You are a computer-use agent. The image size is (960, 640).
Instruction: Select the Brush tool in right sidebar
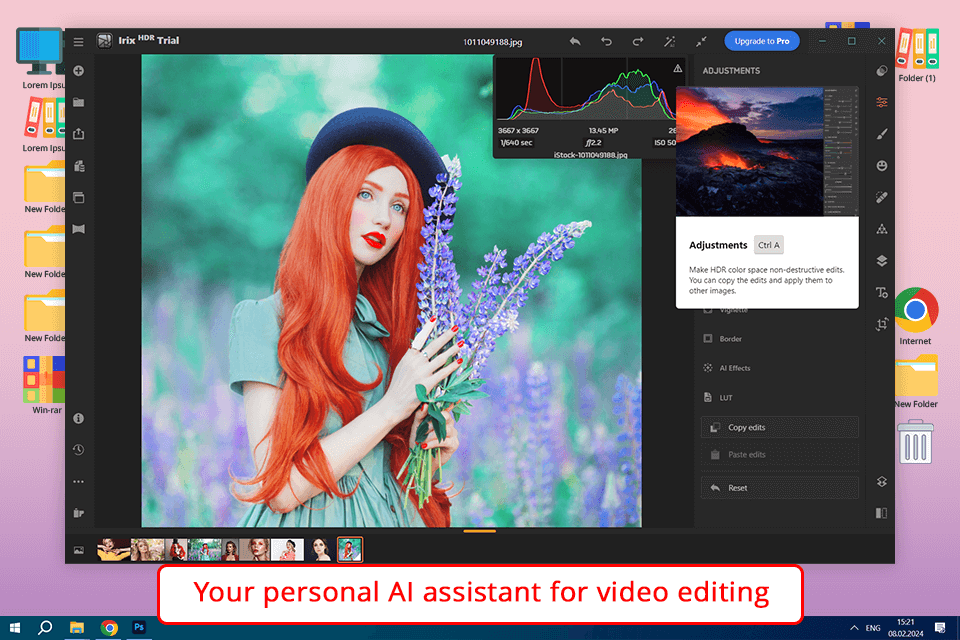click(881, 133)
